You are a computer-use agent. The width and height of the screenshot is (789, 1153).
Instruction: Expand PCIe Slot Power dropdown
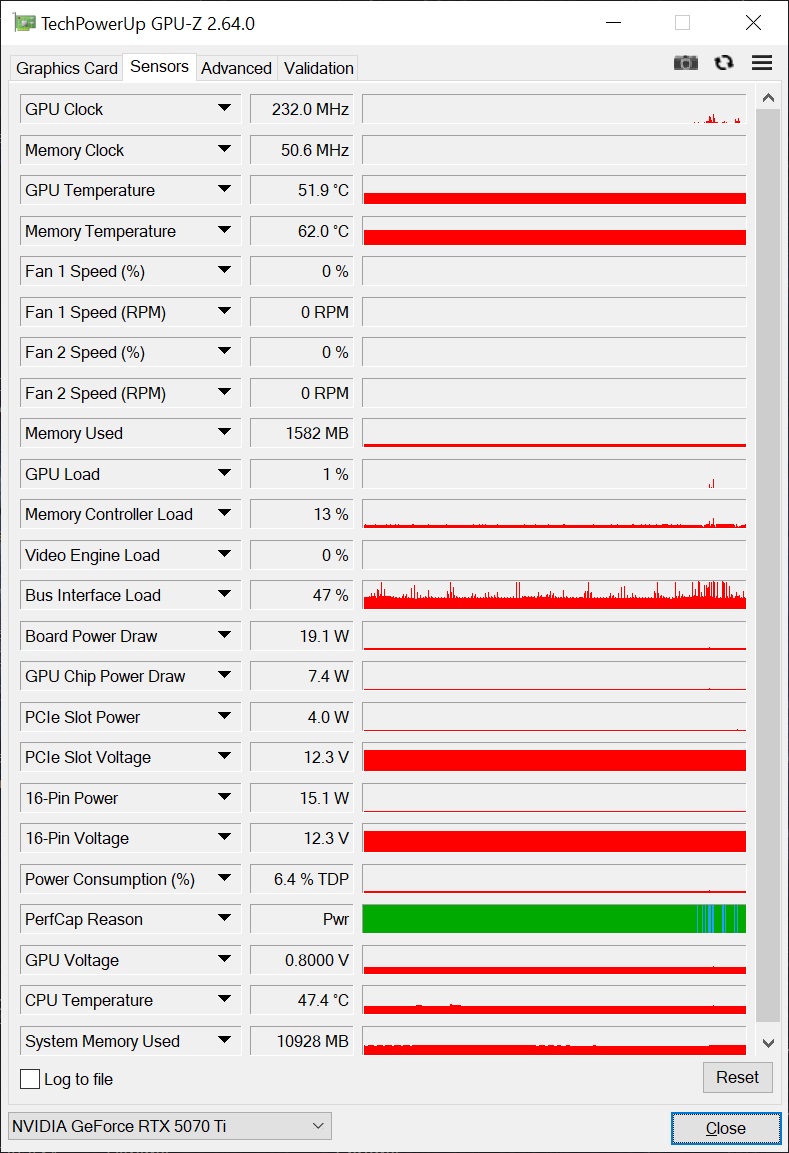tap(224, 716)
